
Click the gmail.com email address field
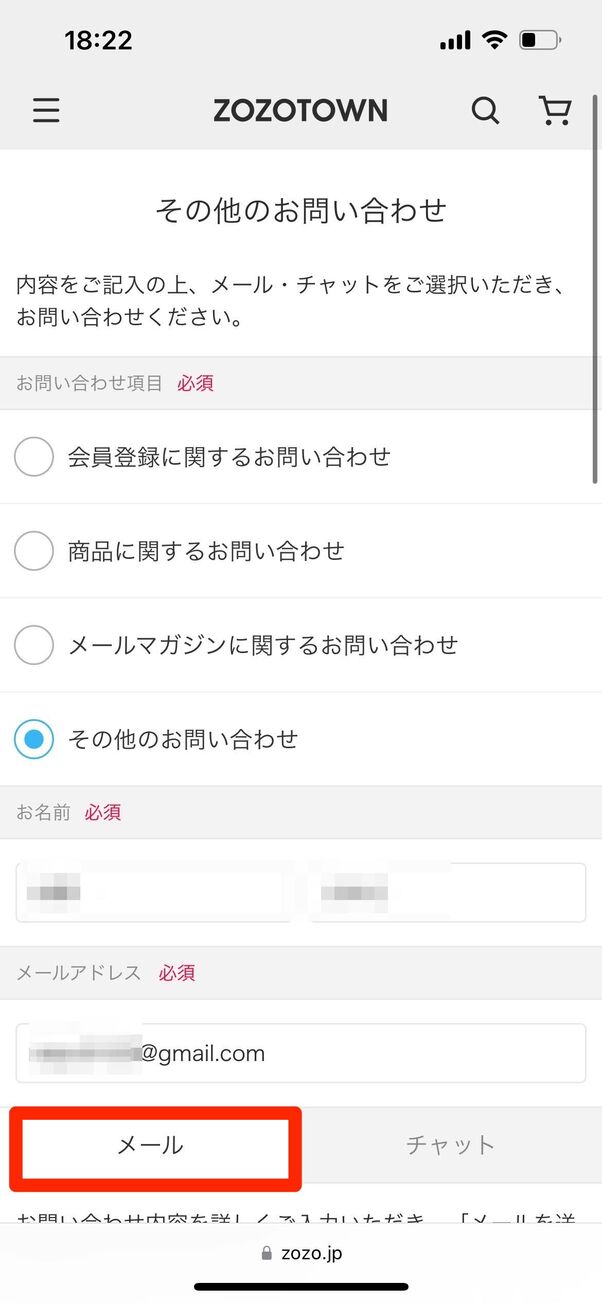click(300, 1053)
